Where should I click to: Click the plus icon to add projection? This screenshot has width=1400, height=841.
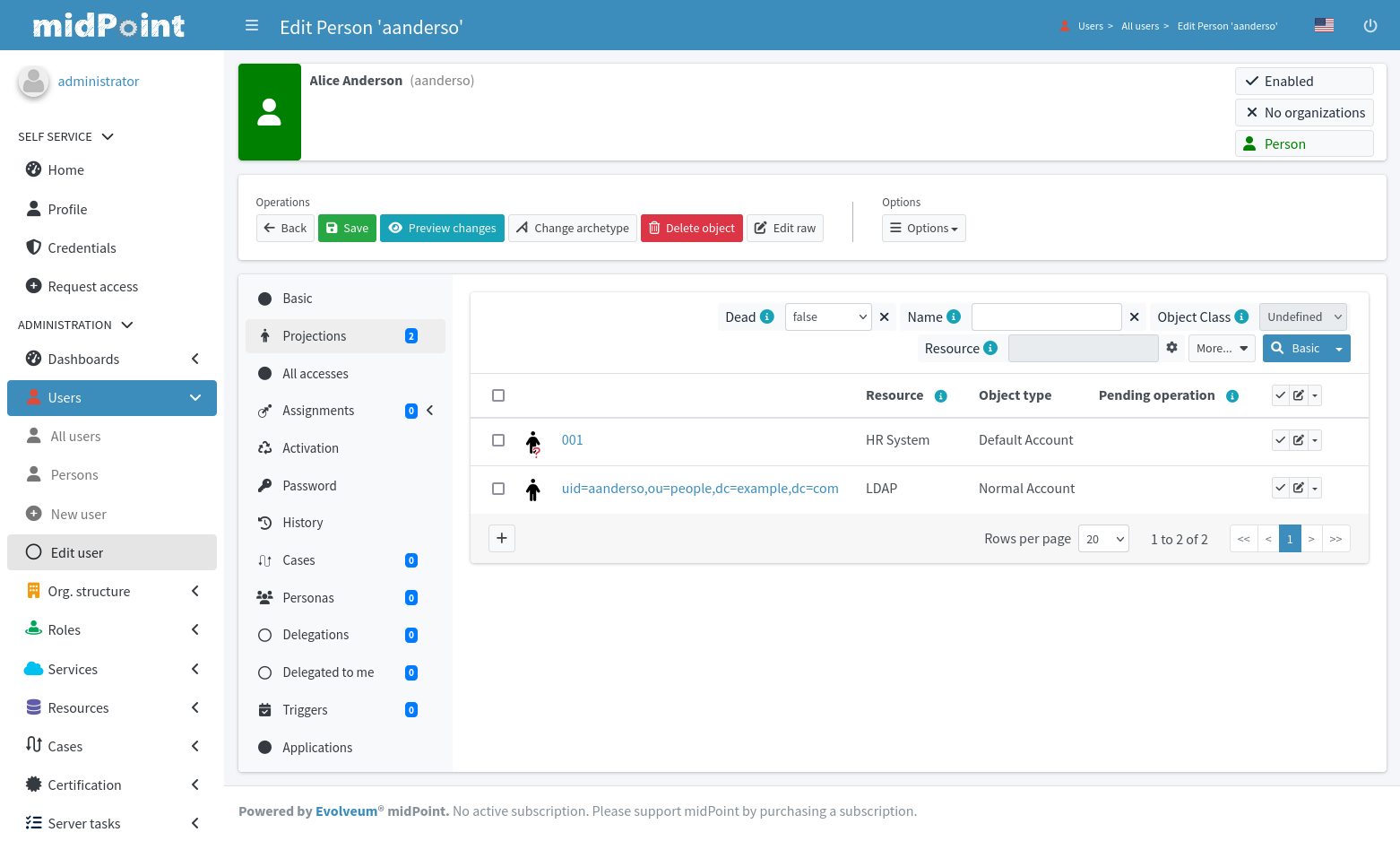[502, 538]
